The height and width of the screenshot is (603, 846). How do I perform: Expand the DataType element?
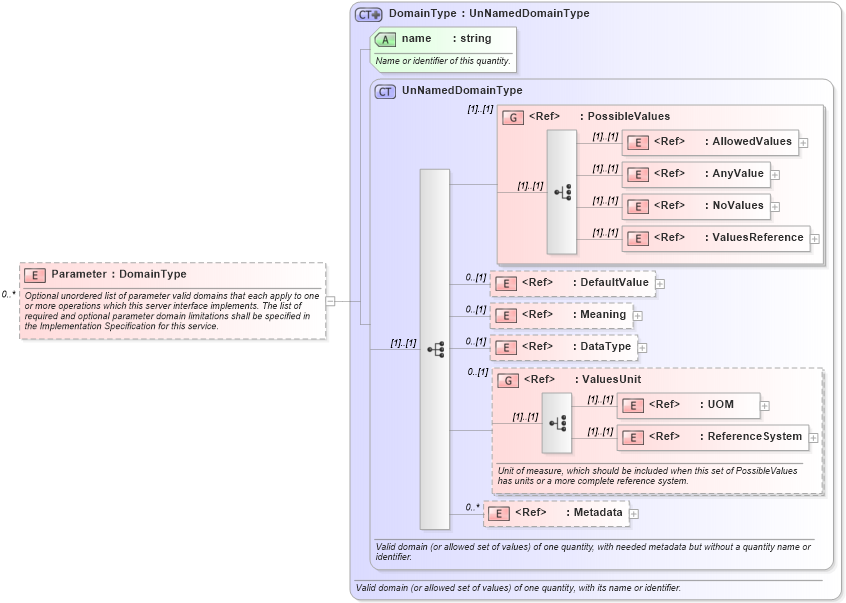[642, 348]
